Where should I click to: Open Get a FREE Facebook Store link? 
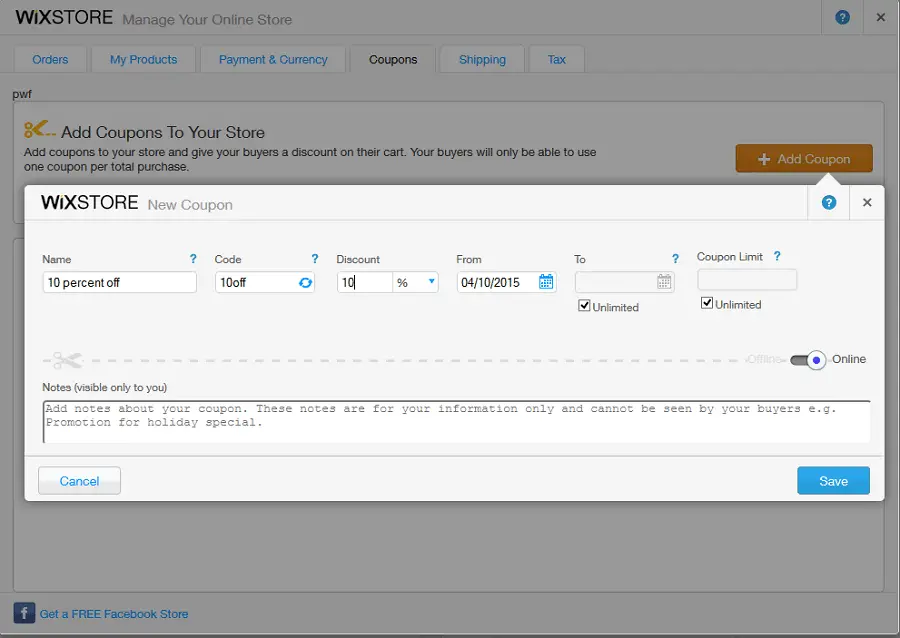[x=114, y=614]
